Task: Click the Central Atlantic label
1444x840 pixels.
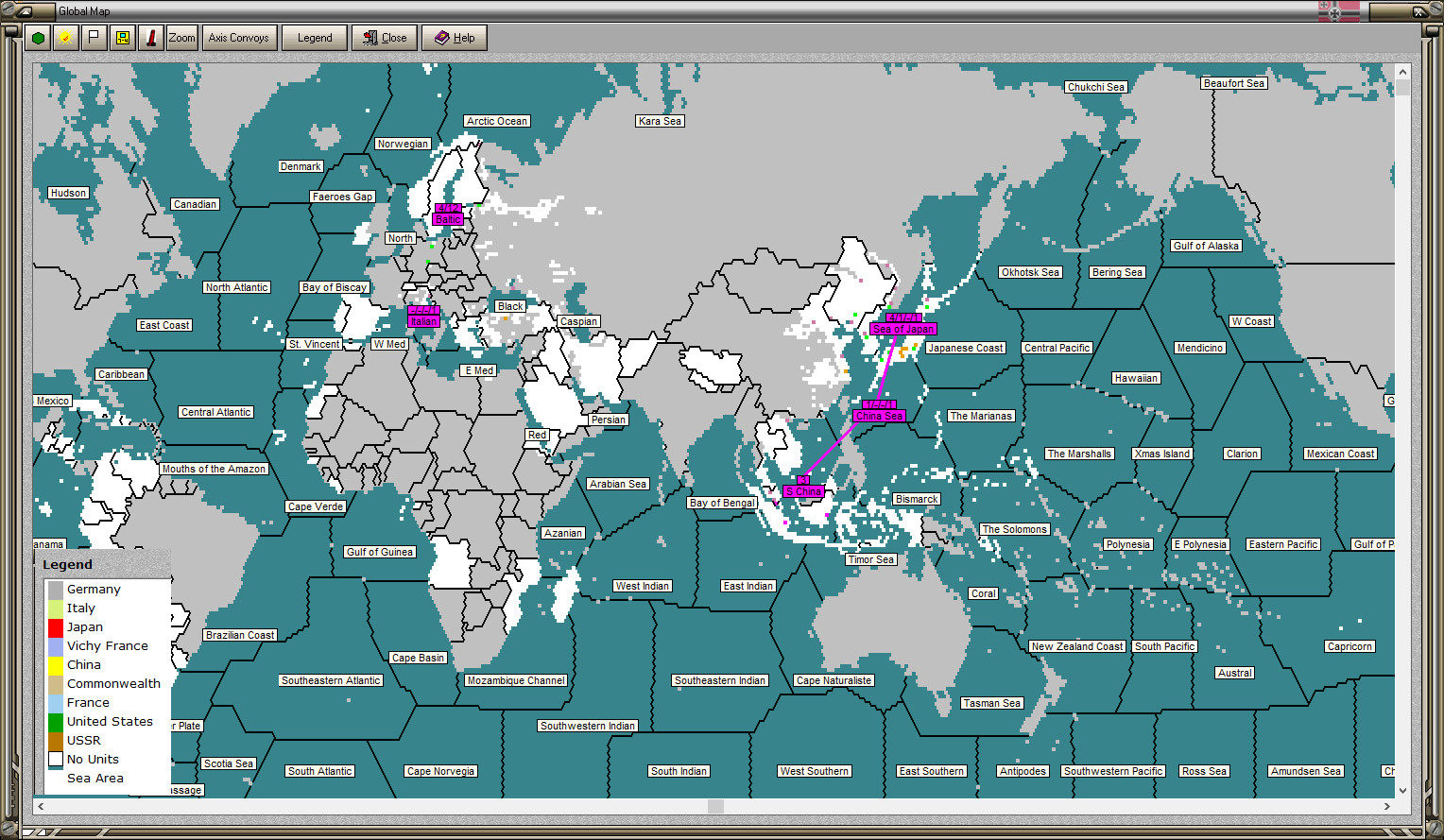Action: tap(216, 412)
